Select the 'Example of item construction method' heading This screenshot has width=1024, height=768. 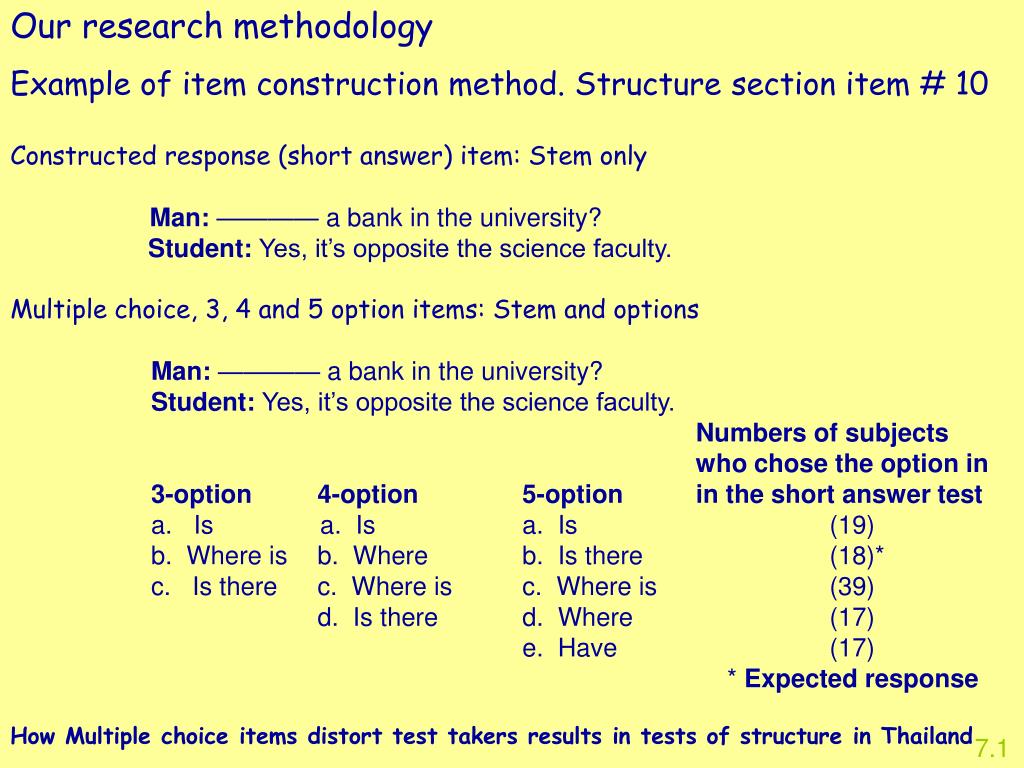click(500, 84)
